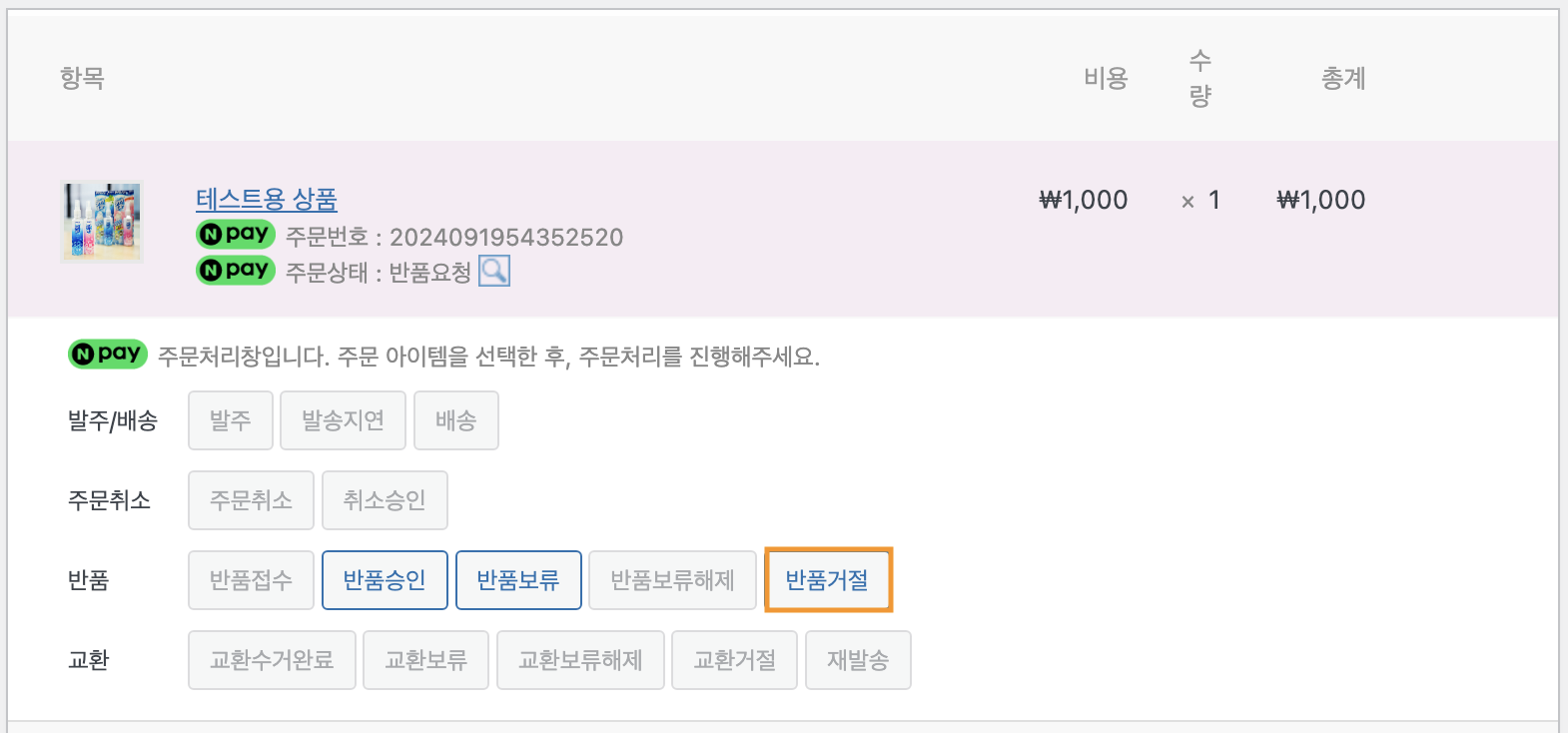Screen dimensions: 1568x733
Task: Click the Npay badge next to 주문번호
Action: (x=236, y=235)
